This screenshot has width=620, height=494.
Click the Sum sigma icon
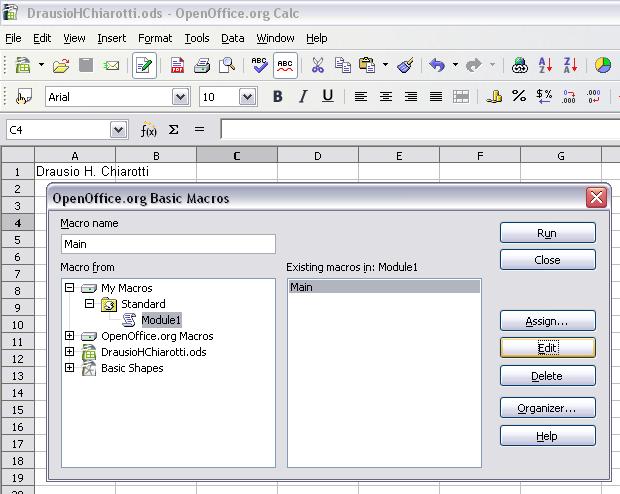(174, 129)
